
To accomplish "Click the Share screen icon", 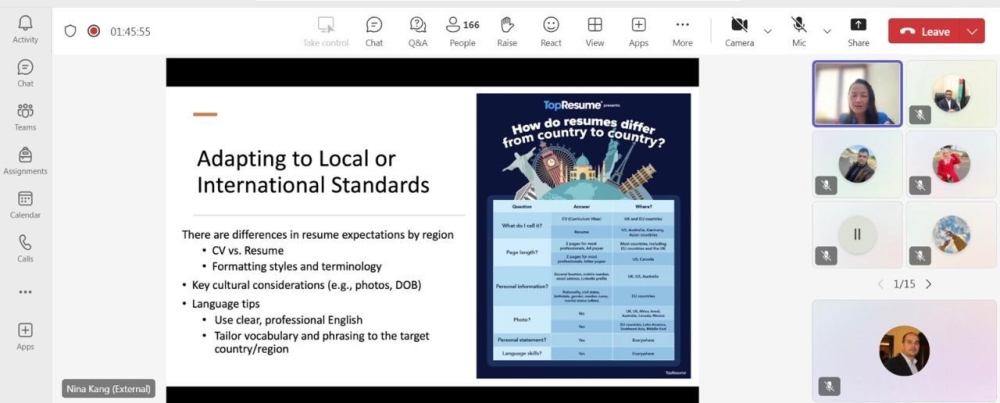I will click(858, 30).
